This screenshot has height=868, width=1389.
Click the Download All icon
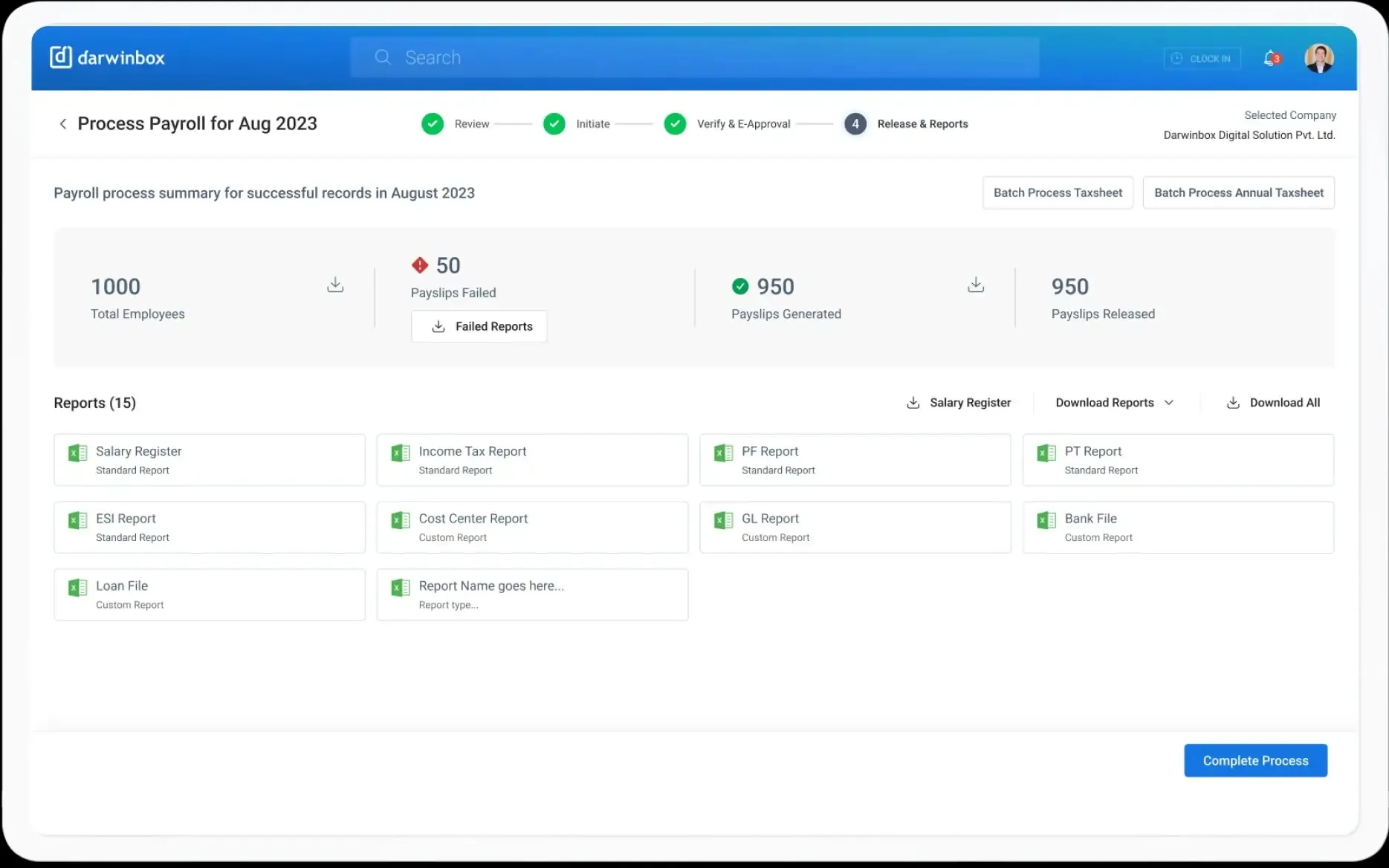click(1233, 403)
